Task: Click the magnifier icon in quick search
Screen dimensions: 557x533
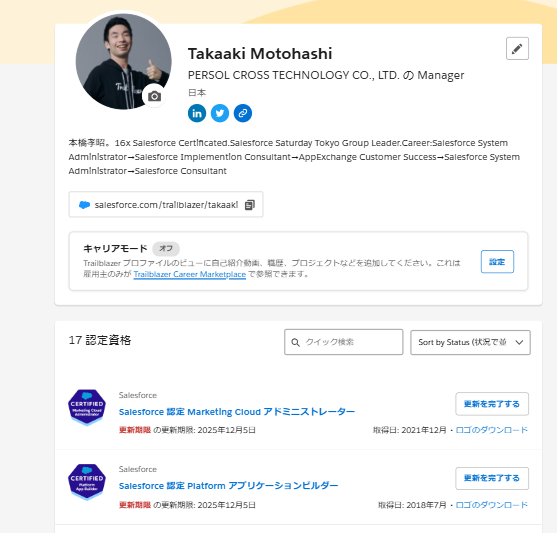Action: (x=295, y=342)
